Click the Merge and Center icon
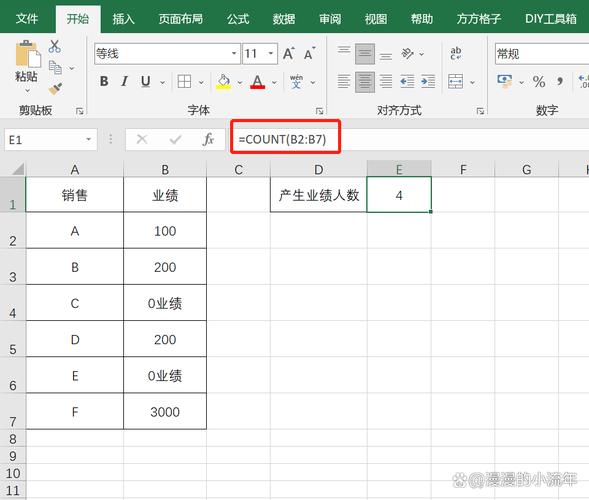Viewport: 589px width, 500px height. coord(456,82)
